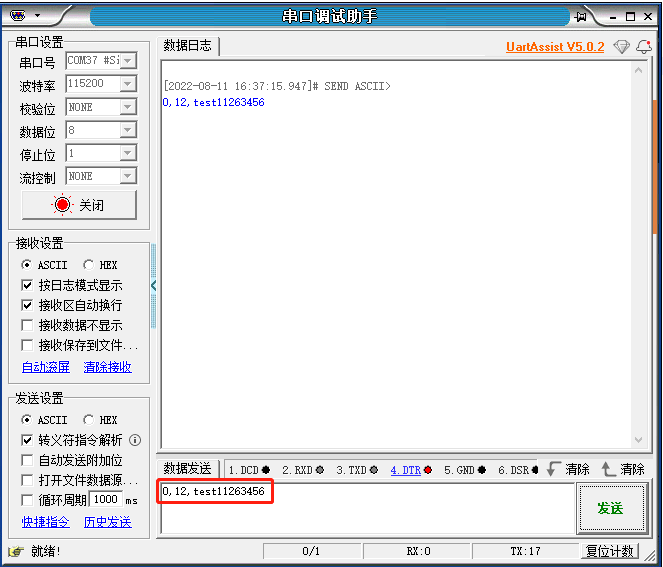
Task: Click the 0/1 status bar field
Action: pyautogui.click(x=312, y=551)
